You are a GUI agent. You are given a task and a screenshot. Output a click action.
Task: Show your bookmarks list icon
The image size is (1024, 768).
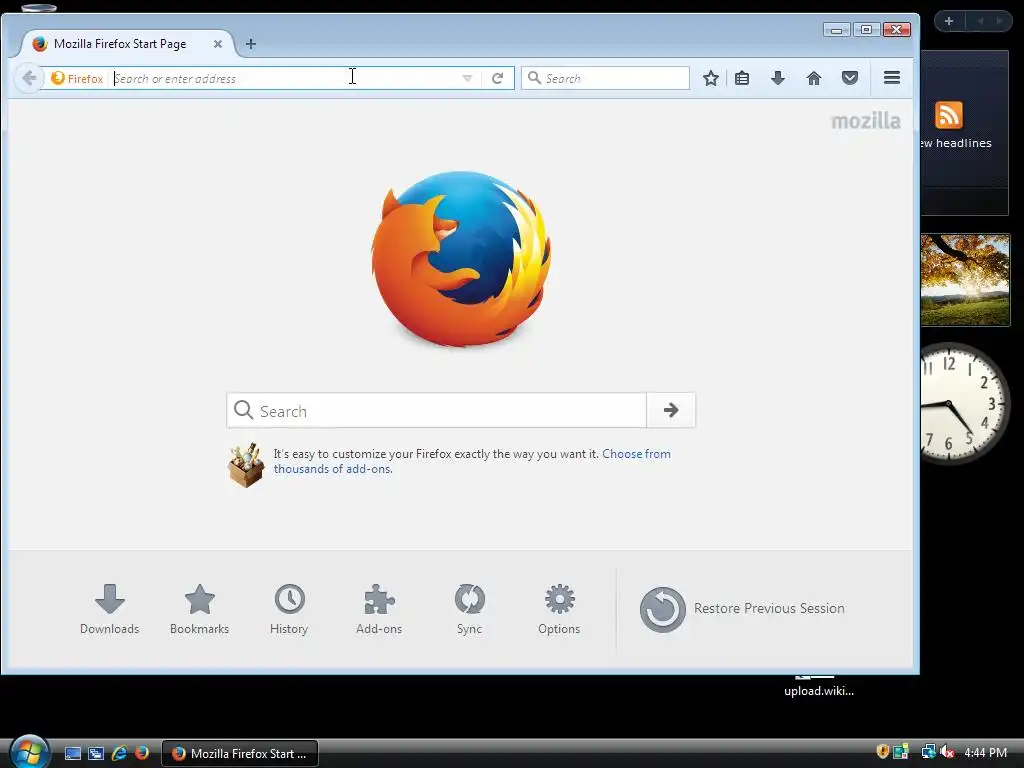tap(742, 78)
